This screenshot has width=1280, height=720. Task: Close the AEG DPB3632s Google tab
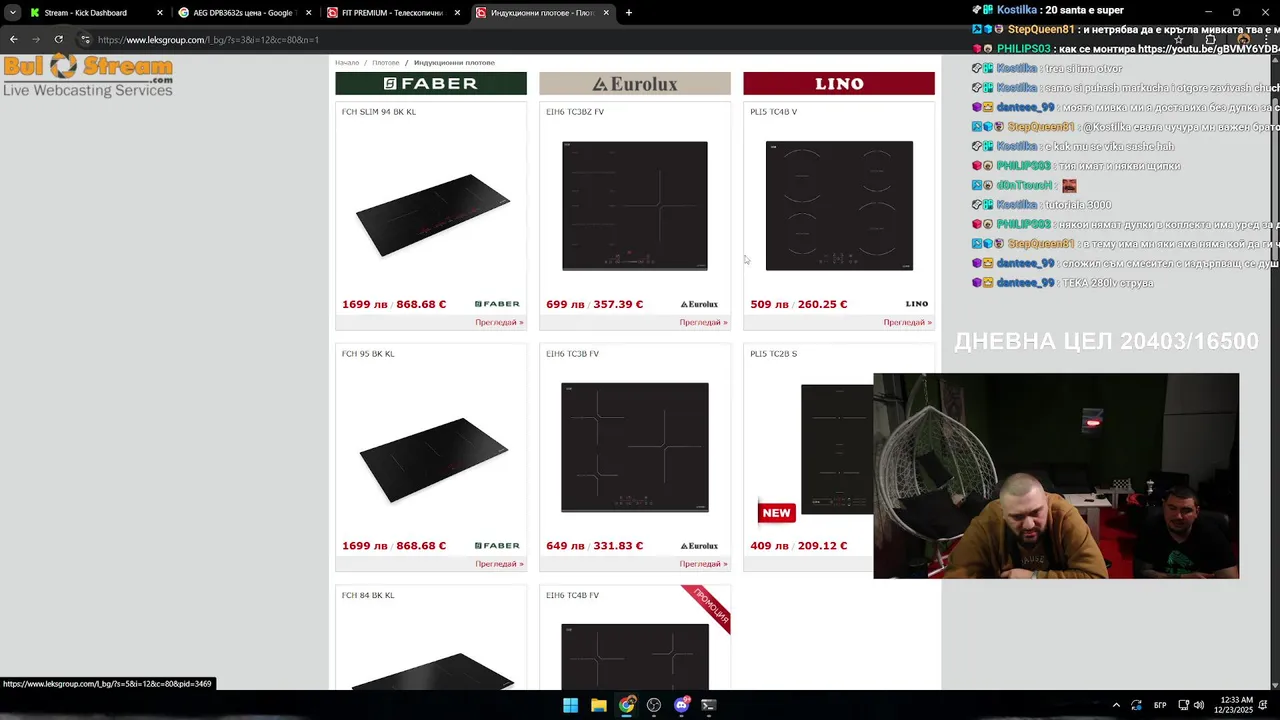(308, 13)
